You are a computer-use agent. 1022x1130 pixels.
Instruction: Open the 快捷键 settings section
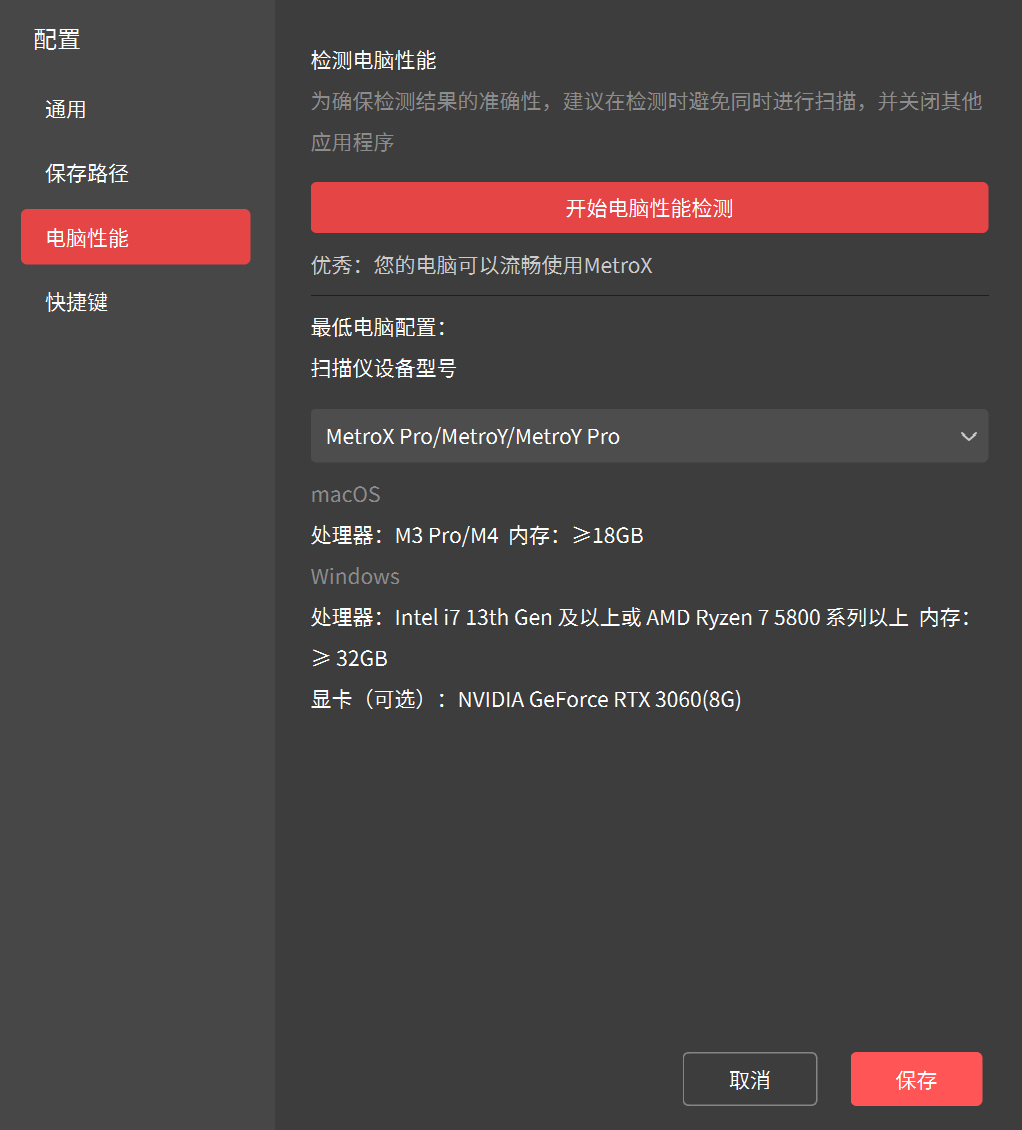tap(77, 302)
